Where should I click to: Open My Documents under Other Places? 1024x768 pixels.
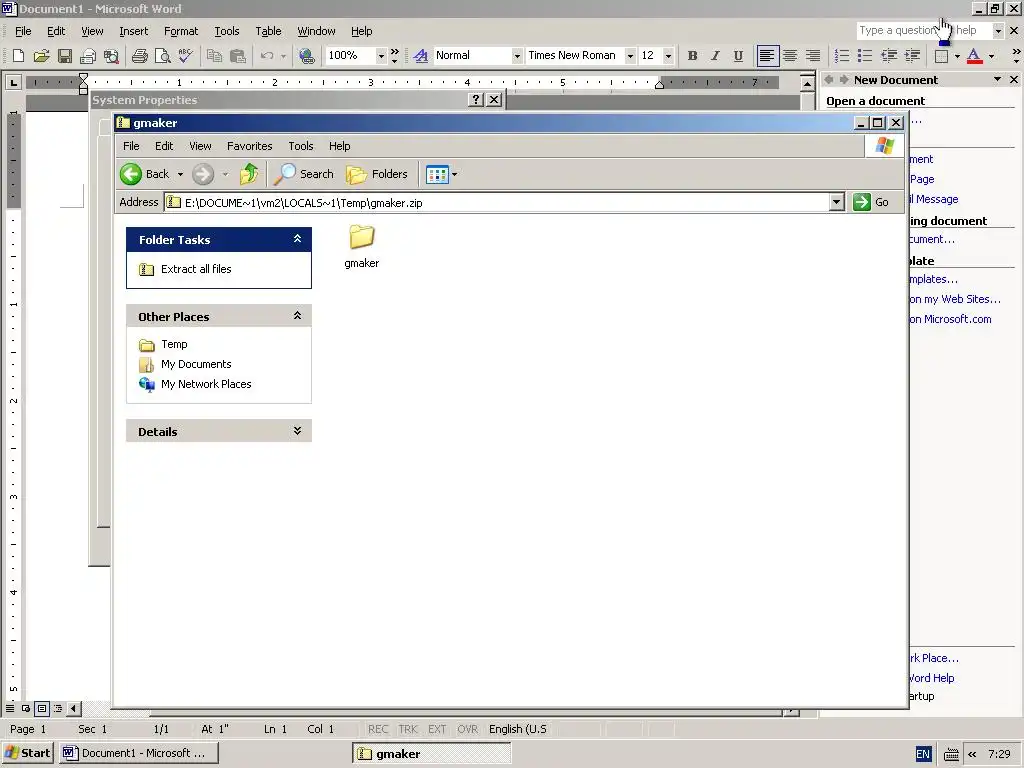[196, 364]
